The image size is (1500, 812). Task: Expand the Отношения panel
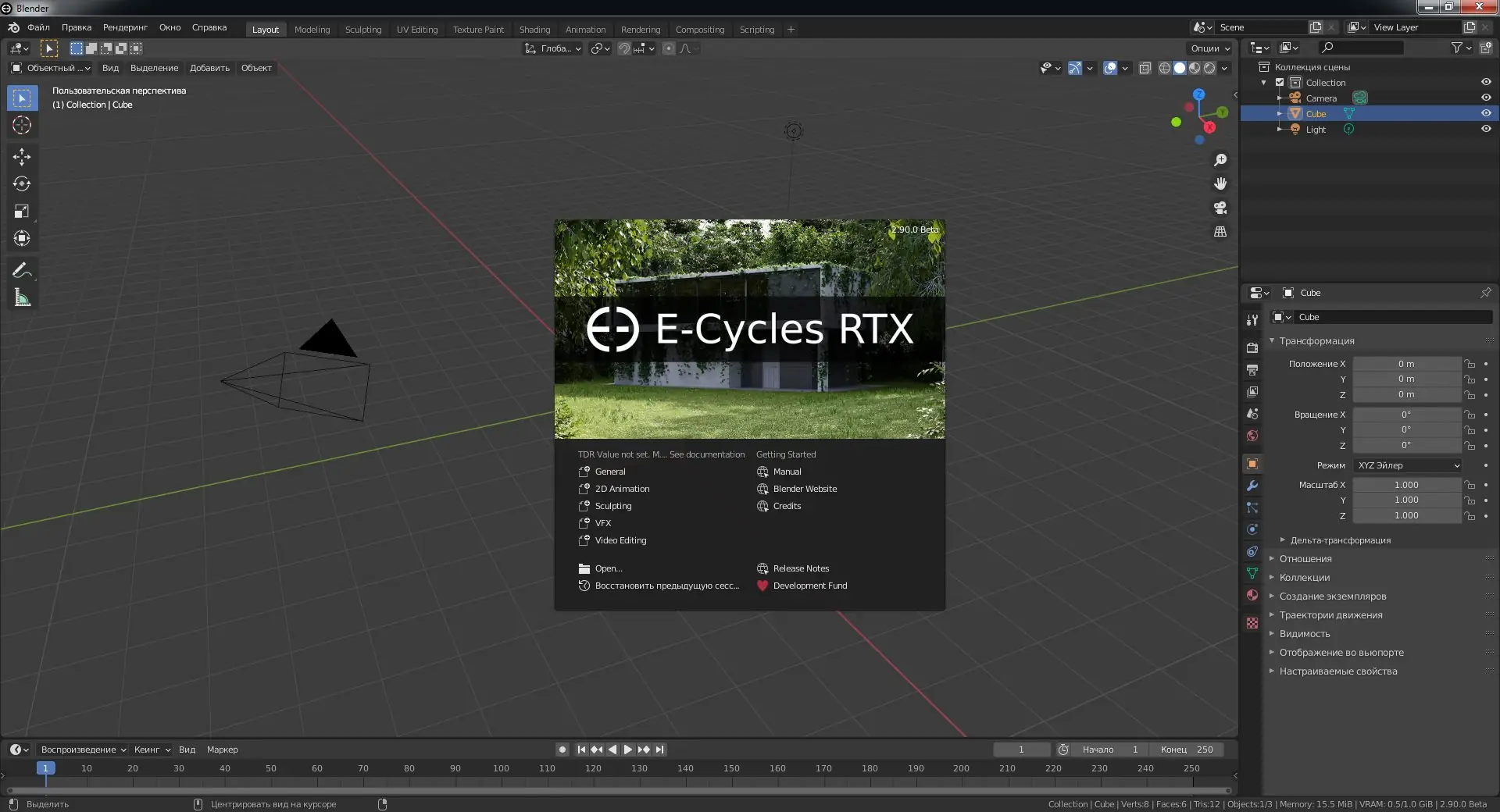(x=1305, y=559)
